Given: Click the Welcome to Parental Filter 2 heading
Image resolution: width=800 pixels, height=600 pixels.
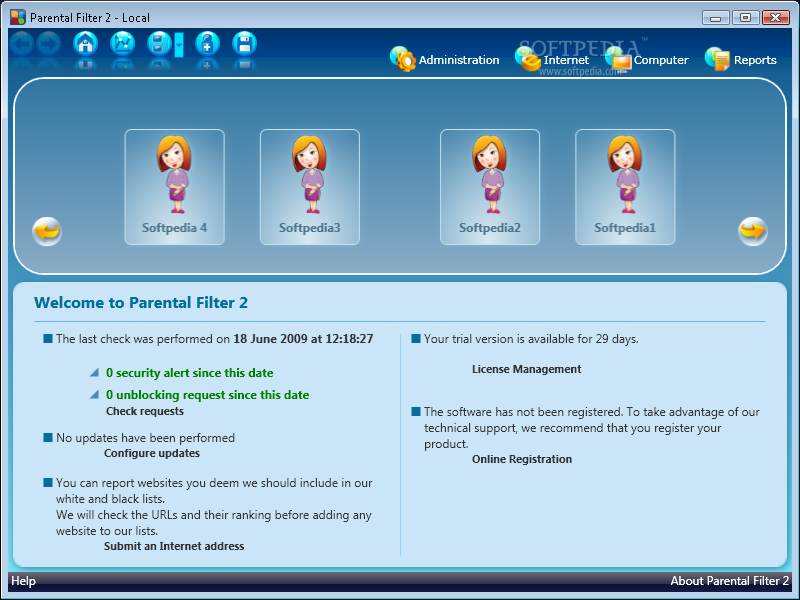Looking at the screenshot, I should point(141,303).
